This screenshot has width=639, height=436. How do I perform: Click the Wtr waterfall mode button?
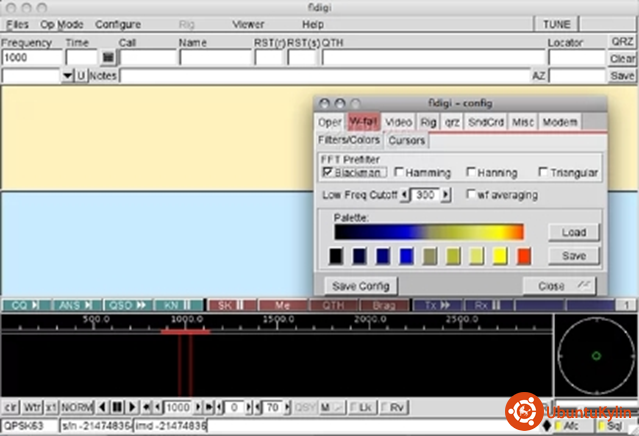pos(32,407)
